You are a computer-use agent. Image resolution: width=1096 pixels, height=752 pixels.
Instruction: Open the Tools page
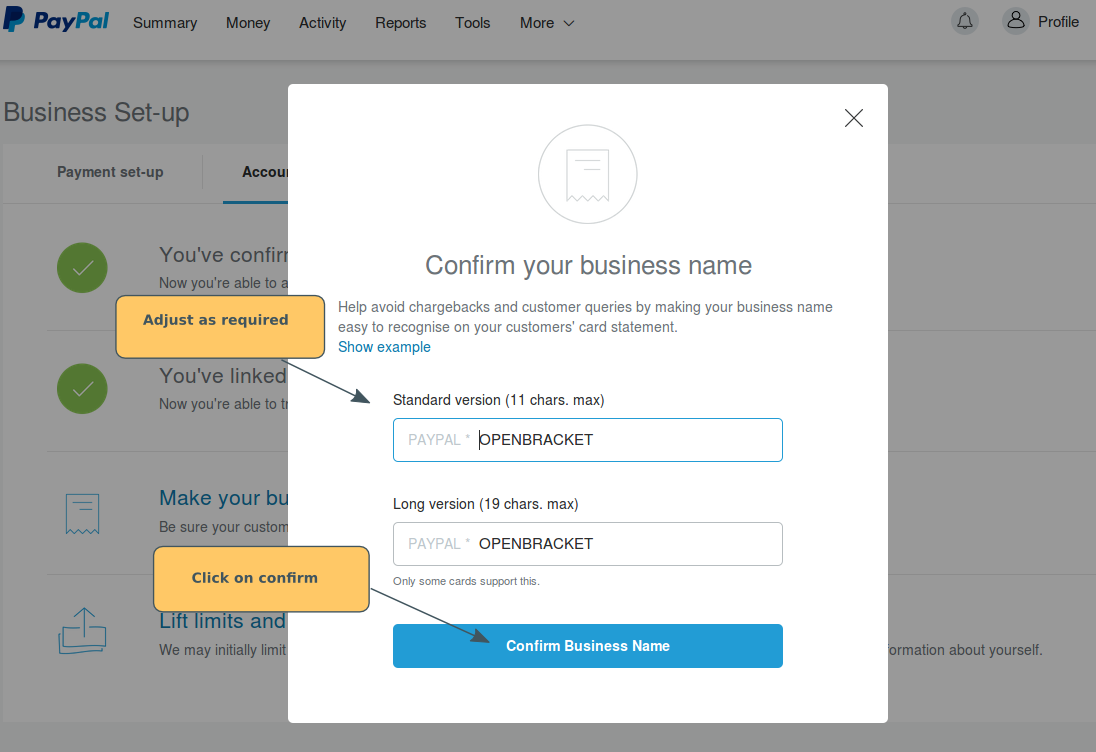[x=473, y=23]
